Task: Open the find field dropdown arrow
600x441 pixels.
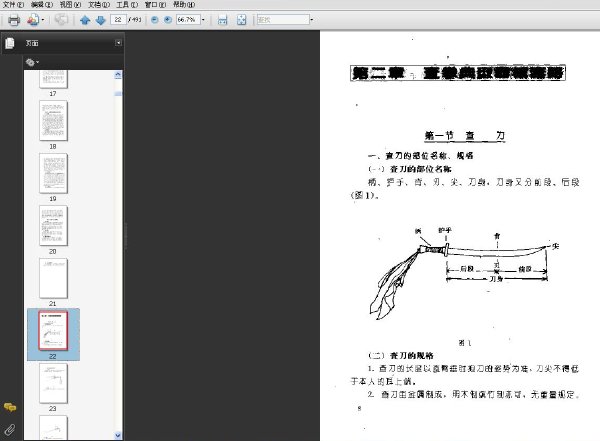Action: pos(312,20)
